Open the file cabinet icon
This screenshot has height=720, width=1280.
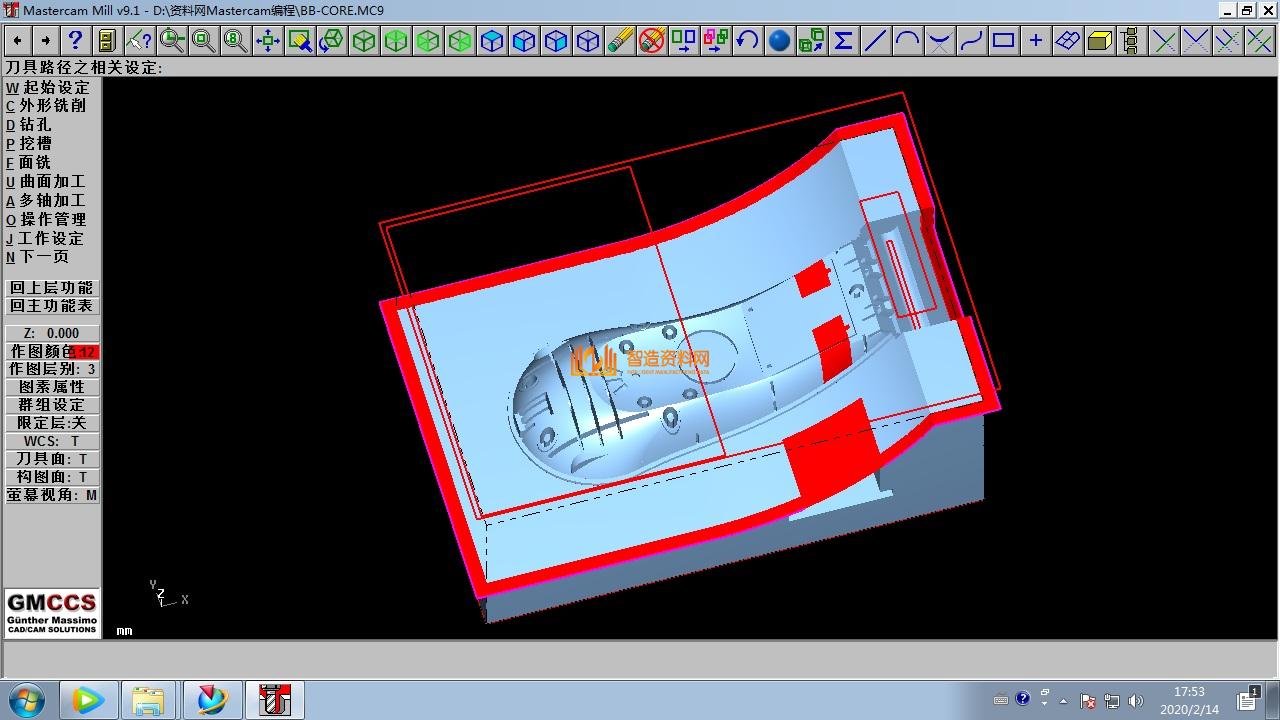click(x=107, y=40)
